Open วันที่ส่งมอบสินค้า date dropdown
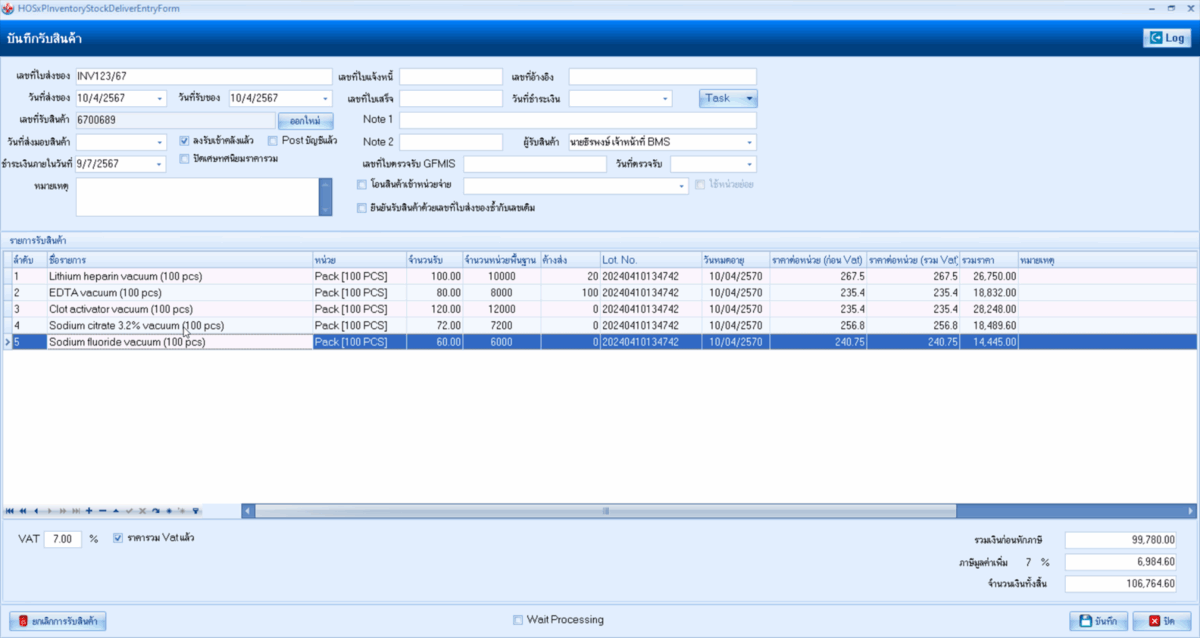The height and width of the screenshot is (638, 1200). tap(160, 142)
